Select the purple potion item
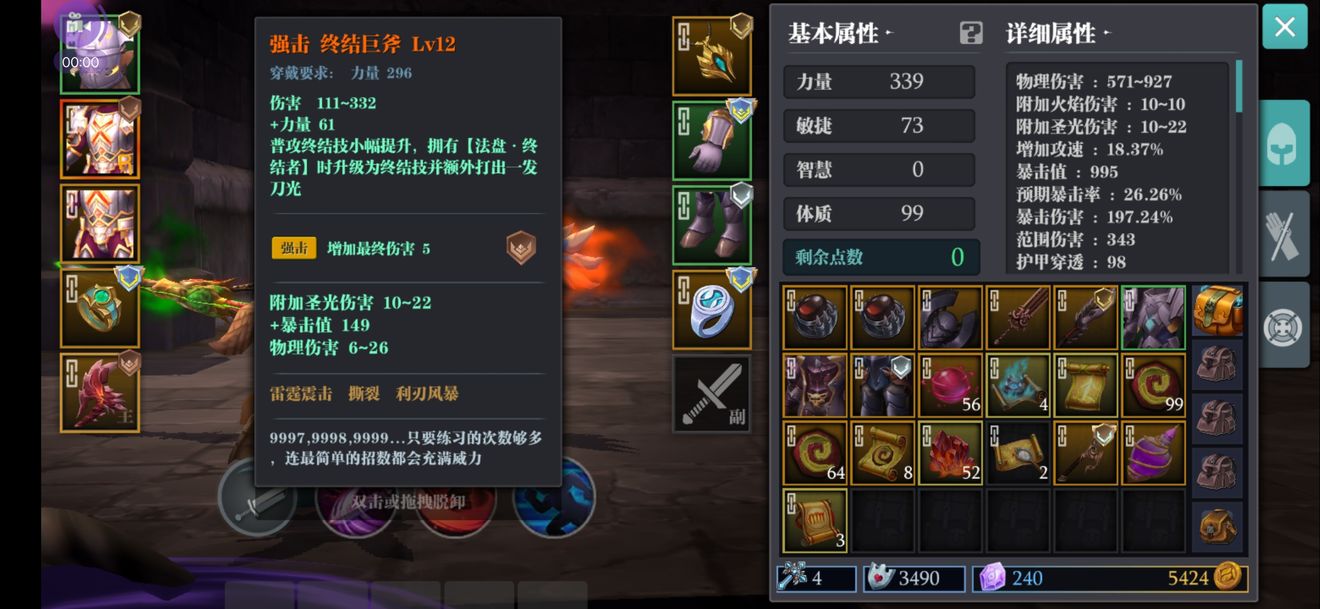This screenshot has height=609, width=1320. [1154, 453]
